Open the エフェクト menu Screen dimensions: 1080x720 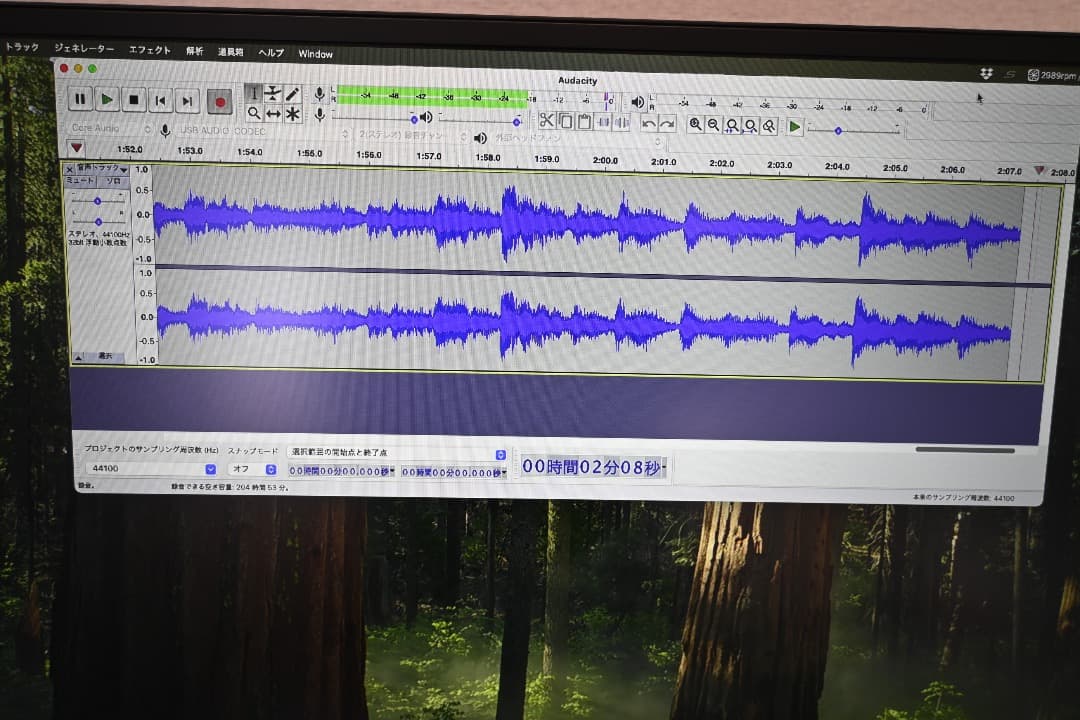coord(150,50)
